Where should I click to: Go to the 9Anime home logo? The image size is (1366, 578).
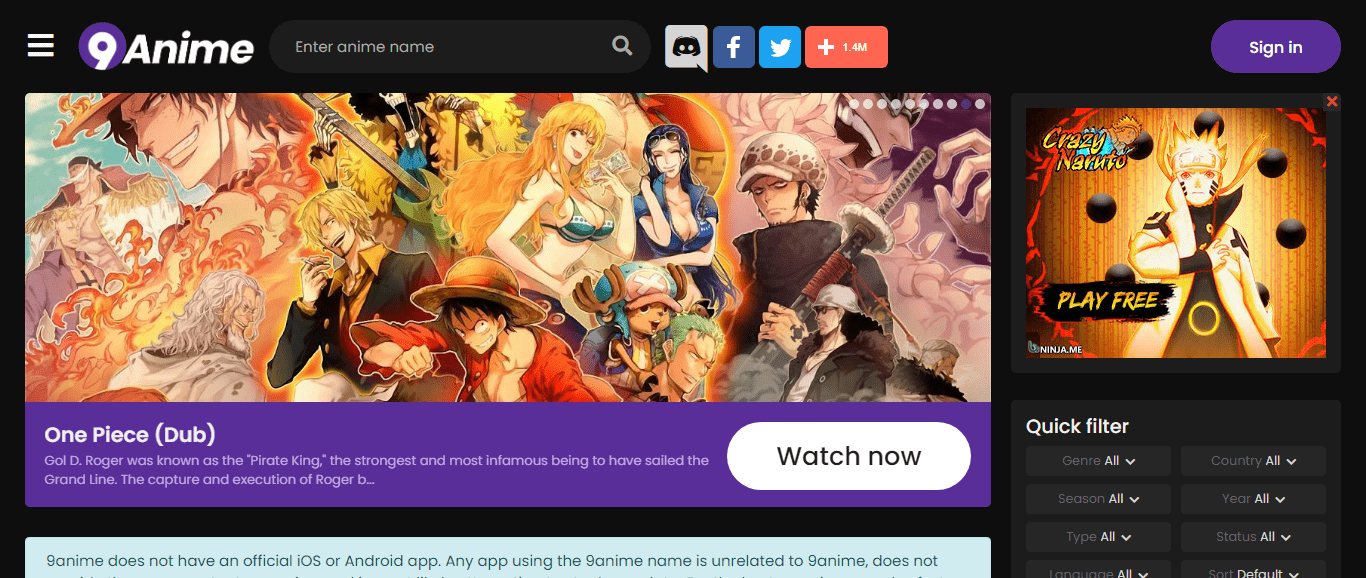click(x=166, y=47)
